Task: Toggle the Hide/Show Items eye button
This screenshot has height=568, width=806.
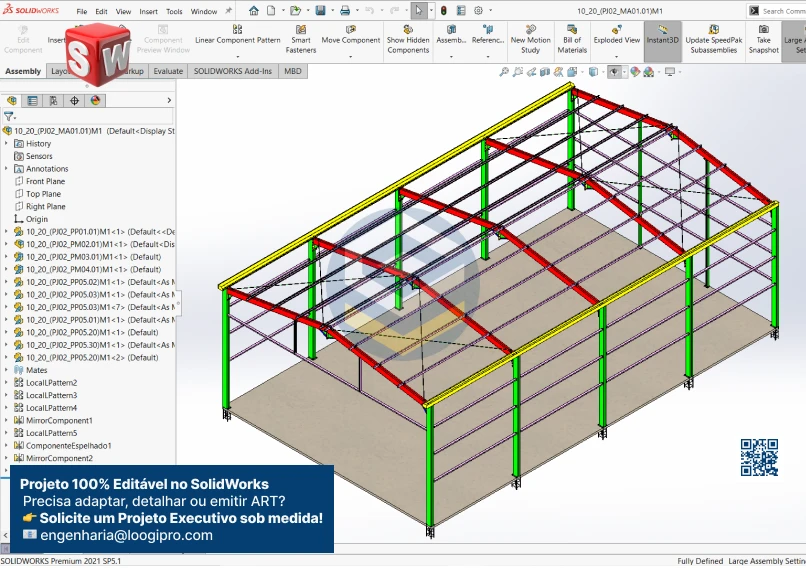Action: (x=613, y=72)
